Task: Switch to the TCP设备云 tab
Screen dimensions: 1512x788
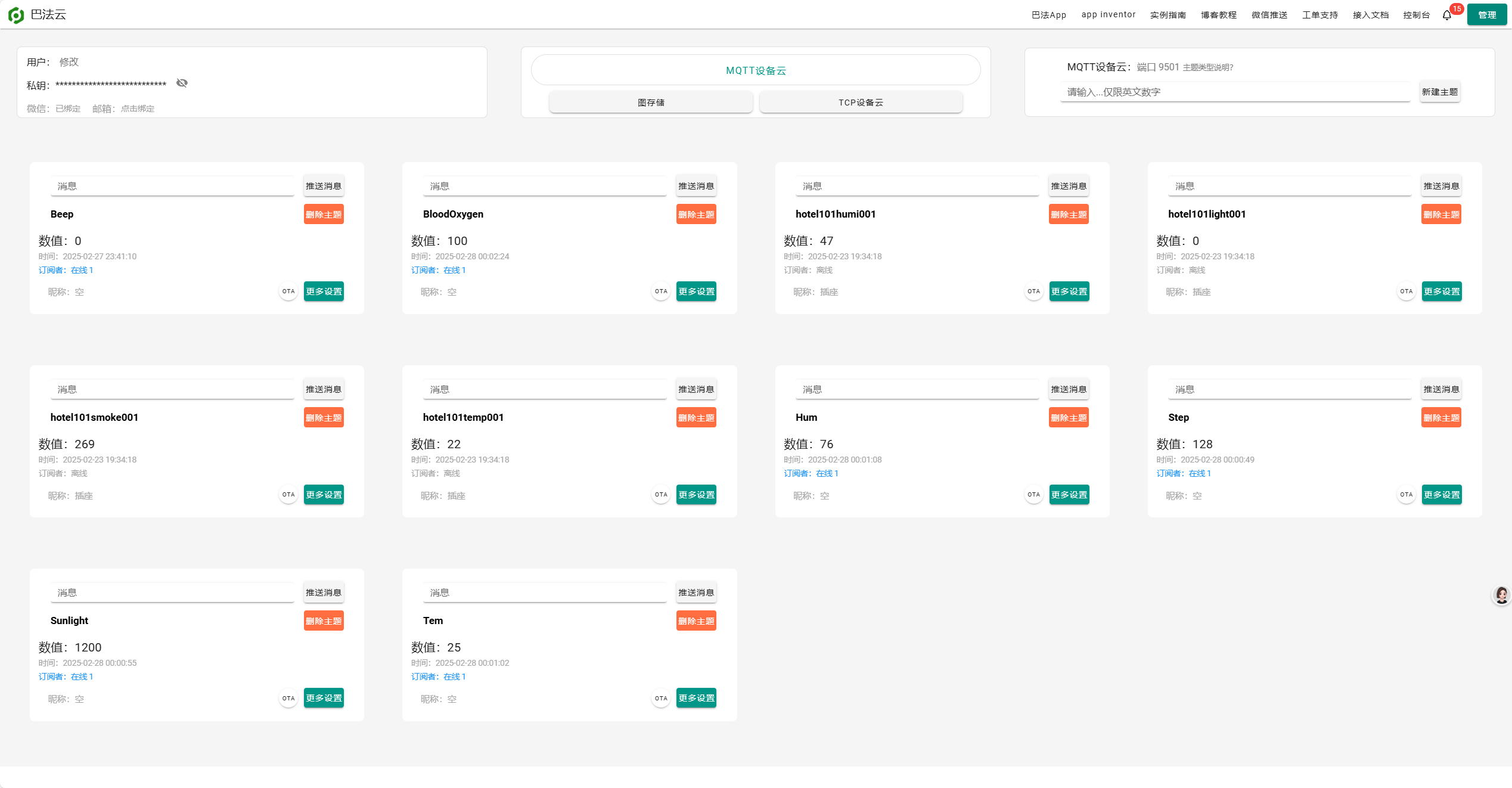Action: 861,103
